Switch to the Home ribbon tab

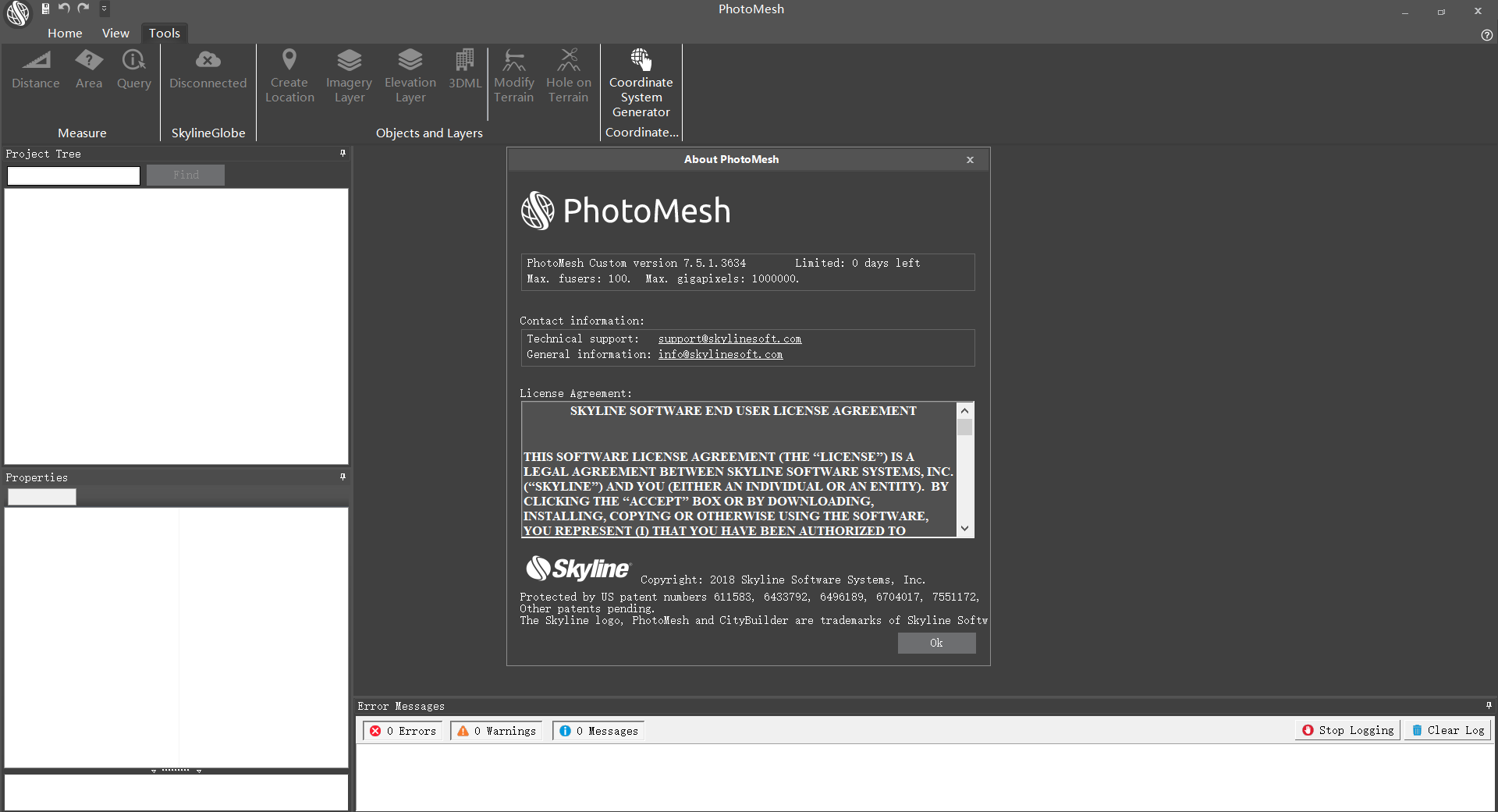pyautogui.click(x=65, y=33)
